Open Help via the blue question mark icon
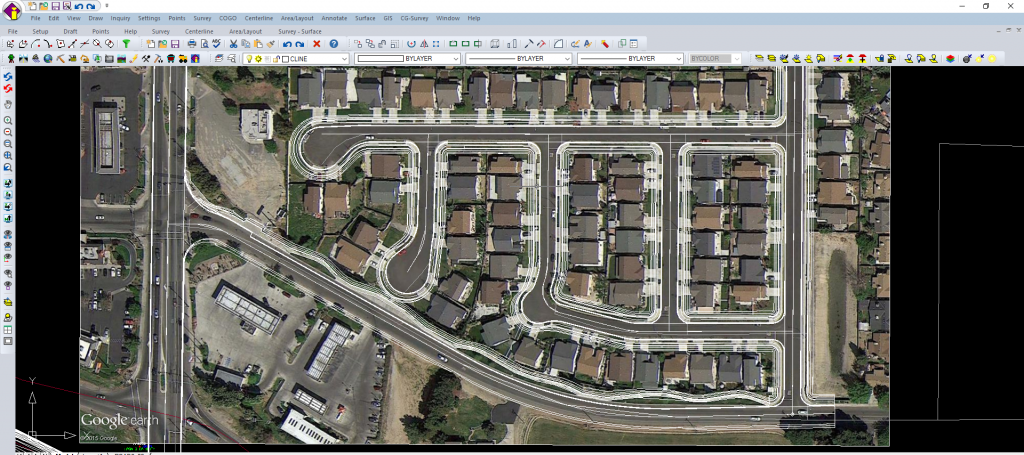 (333, 44)
